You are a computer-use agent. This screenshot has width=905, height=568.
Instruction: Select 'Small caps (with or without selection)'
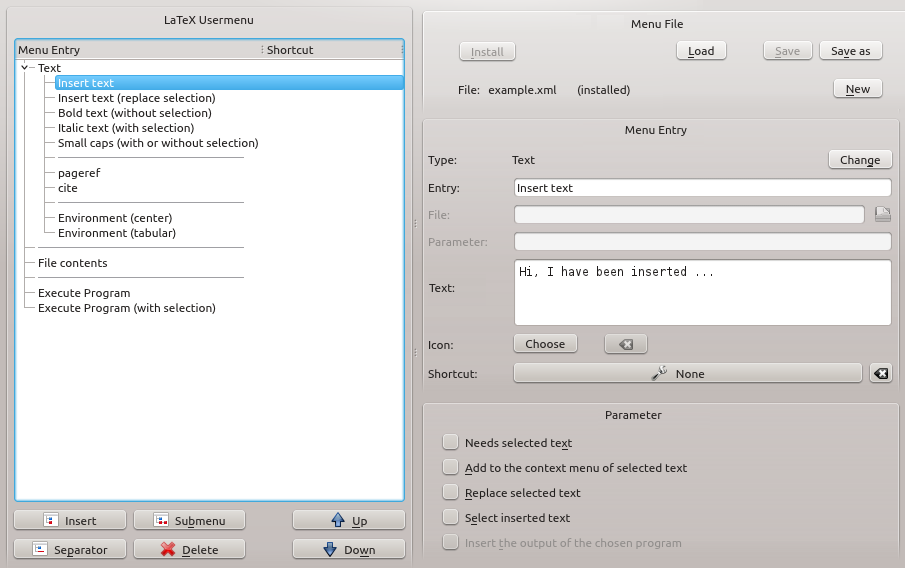point(158,143)
